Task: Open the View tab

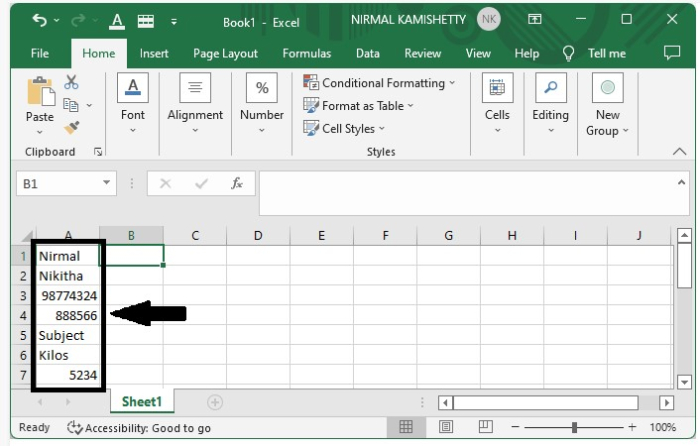Action: pyautogui.click(x=478, y=54)
